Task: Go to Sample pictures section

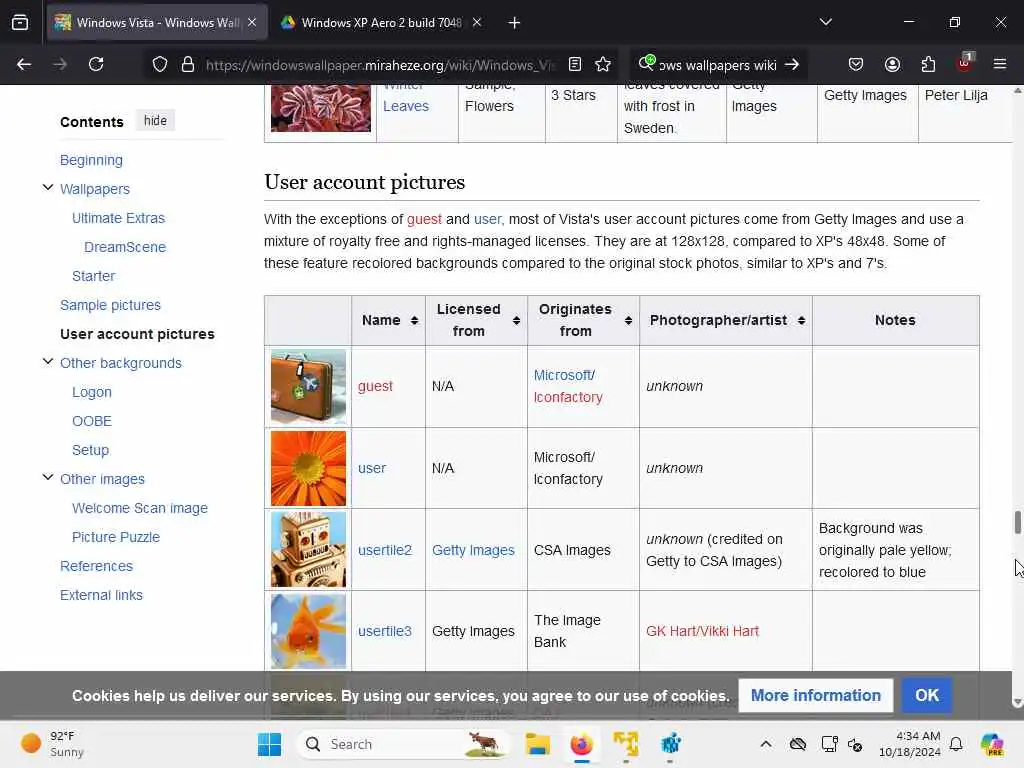Action: click(x=110, y=305)
